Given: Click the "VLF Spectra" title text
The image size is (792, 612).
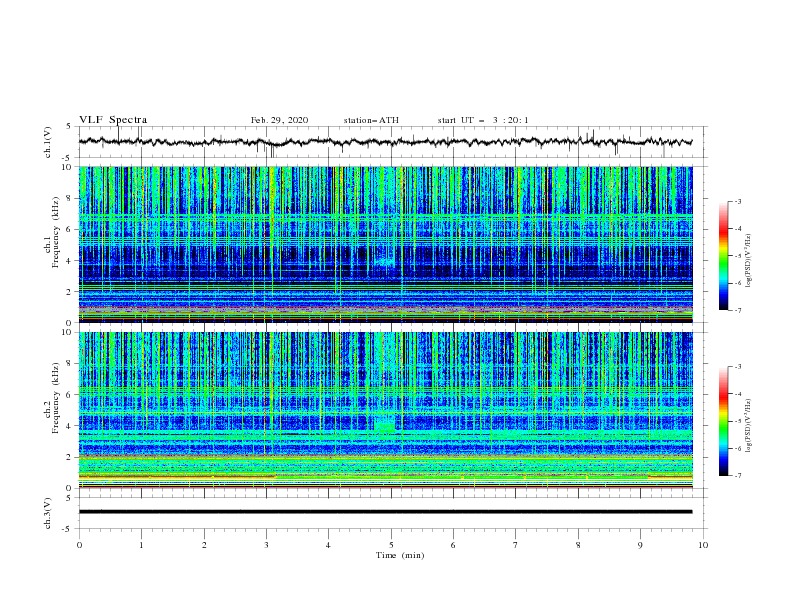Looking at the screenshot, I should [x=113, y=120].
